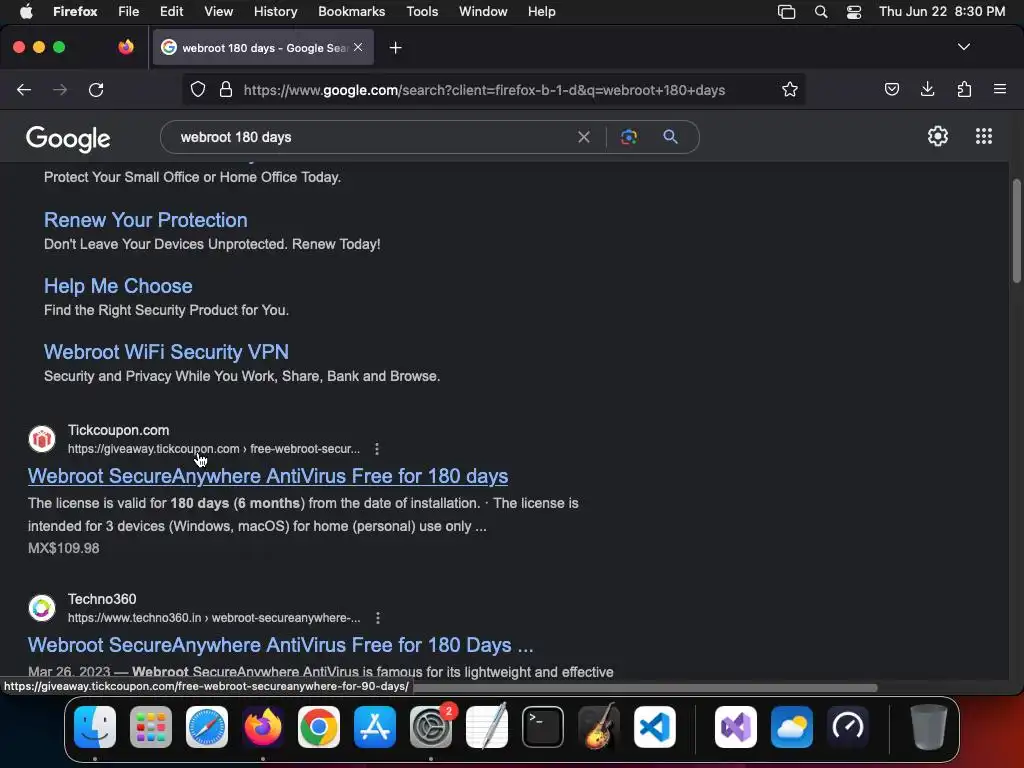Show site security via the padlock icon
Screen dimensions: 1024x768
pyautogui.click(x=226, y=89)
